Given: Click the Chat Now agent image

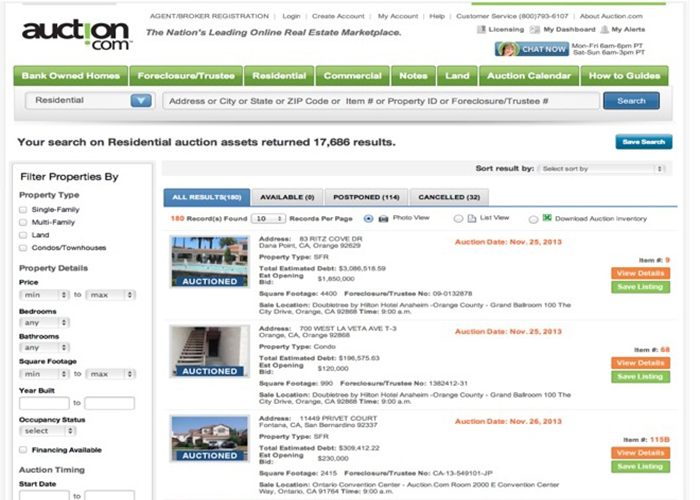Looking at the screenshot, I should point(506,49).
